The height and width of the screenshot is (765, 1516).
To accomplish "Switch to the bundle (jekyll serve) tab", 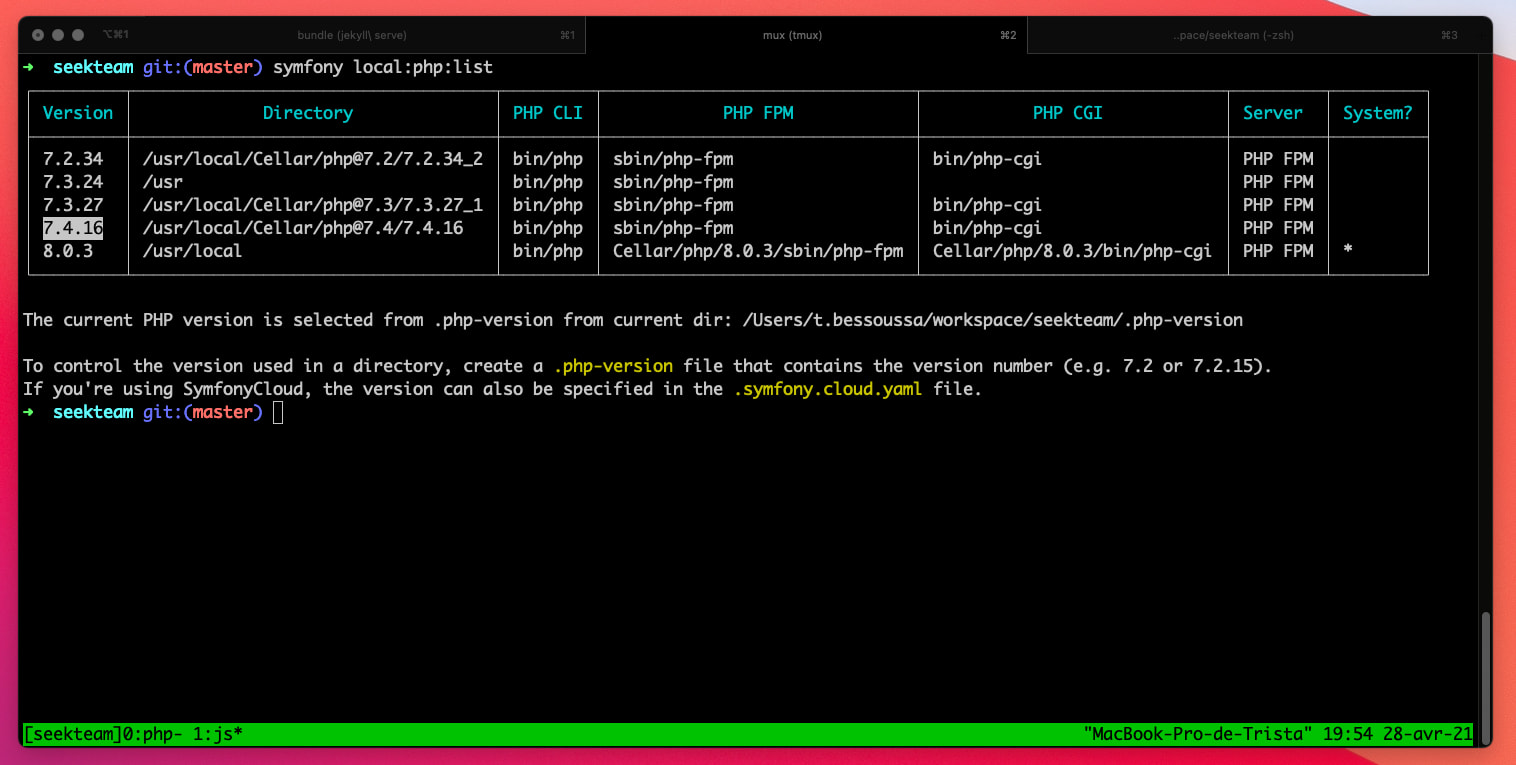I will [x=352, y=35].
